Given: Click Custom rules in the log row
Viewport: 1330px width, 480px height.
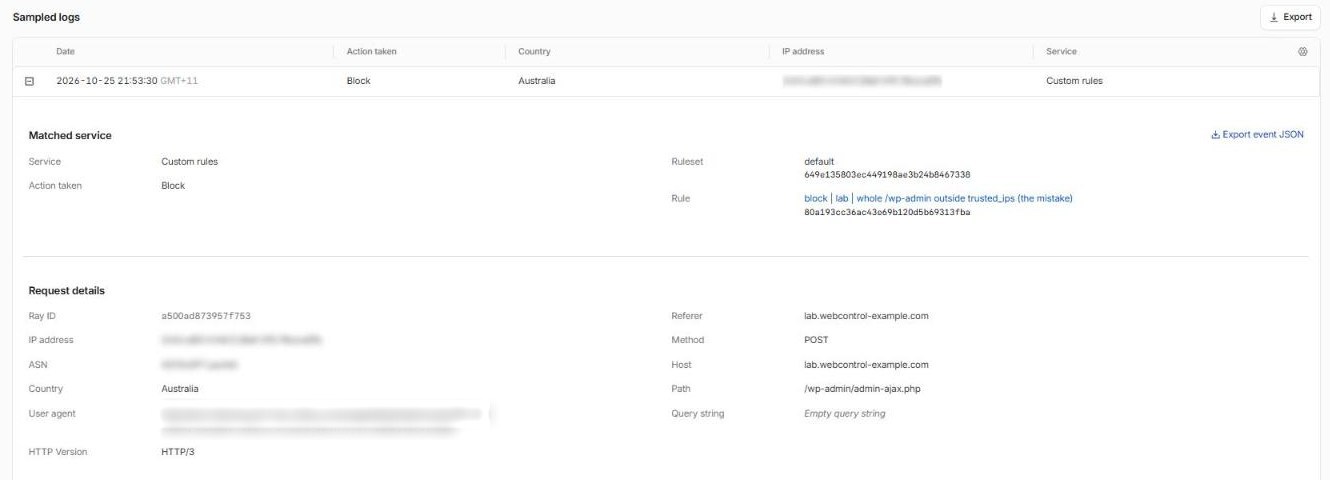Looking at the screenshot, I should [1074, 81].
